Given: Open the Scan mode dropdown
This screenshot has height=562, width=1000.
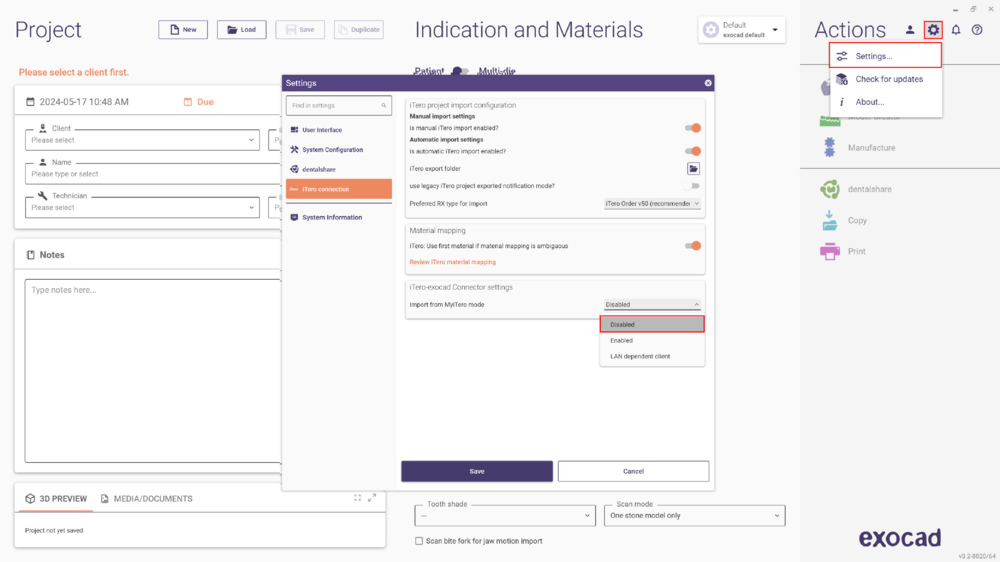Looking at the screenshot, I should (x=695, y=515).
